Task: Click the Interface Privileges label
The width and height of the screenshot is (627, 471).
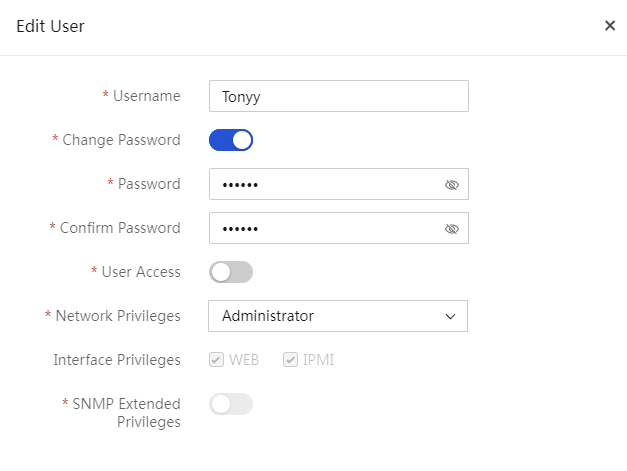Action: tap(117, 360)
